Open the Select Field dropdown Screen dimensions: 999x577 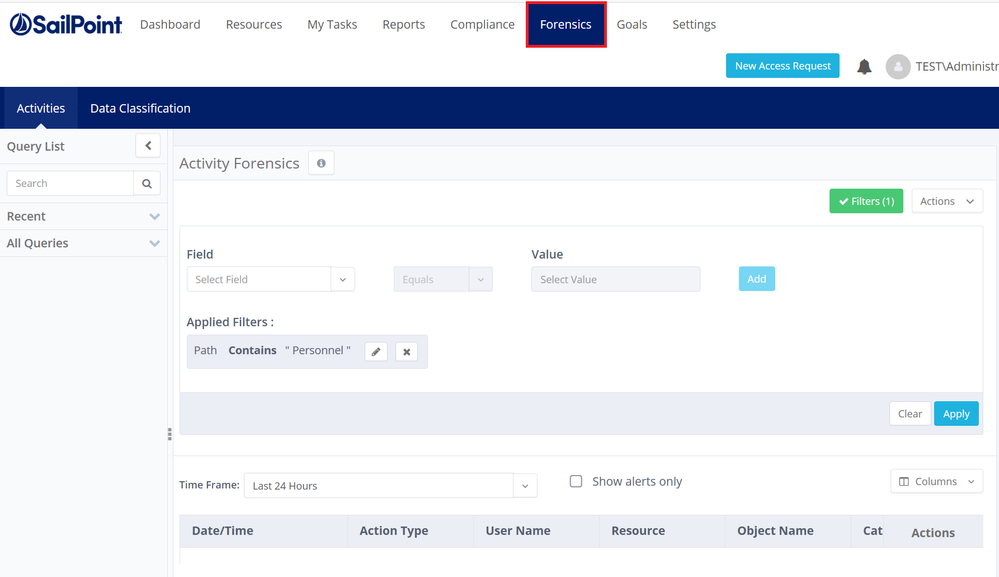click(x=271, y=280)
